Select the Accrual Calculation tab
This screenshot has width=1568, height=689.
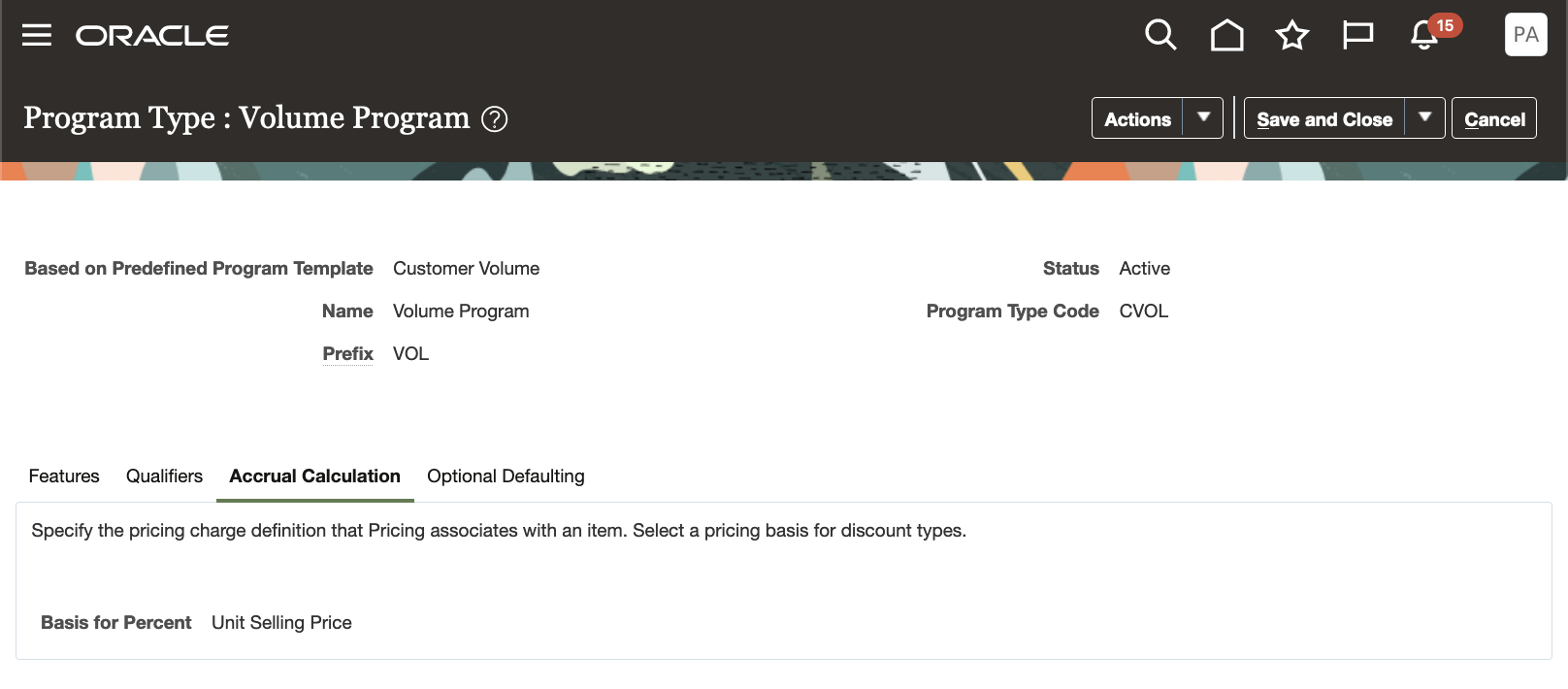pos(314,476)
